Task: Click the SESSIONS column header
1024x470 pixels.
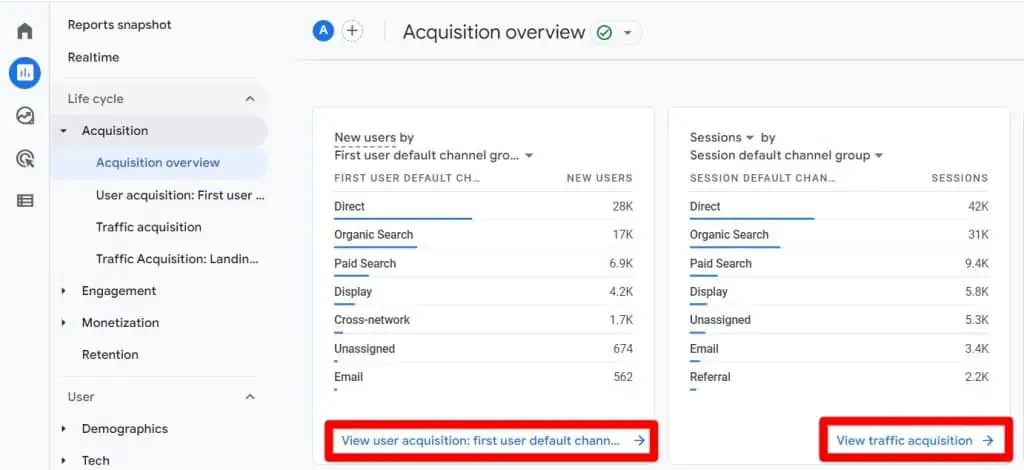Action: 959,178
